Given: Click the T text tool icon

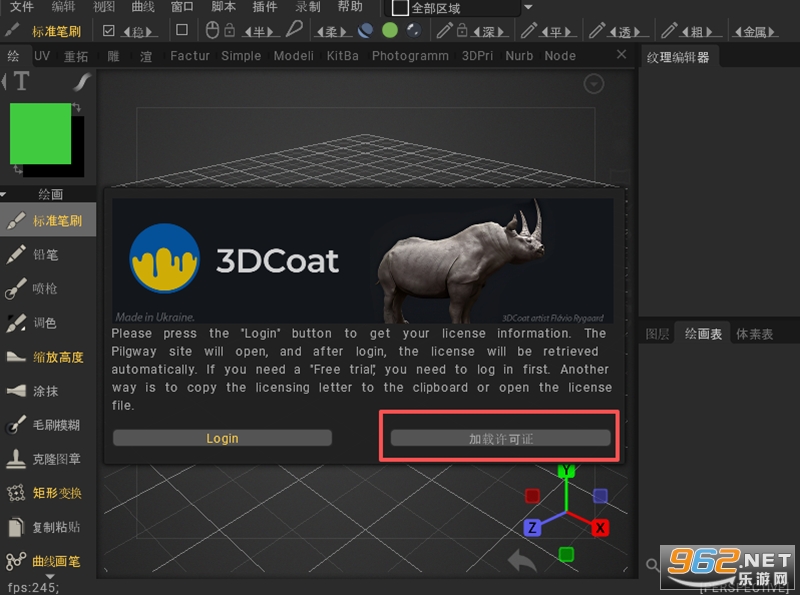Looking at the screenshot, I should pyautogui.click(x=21, y=82).
